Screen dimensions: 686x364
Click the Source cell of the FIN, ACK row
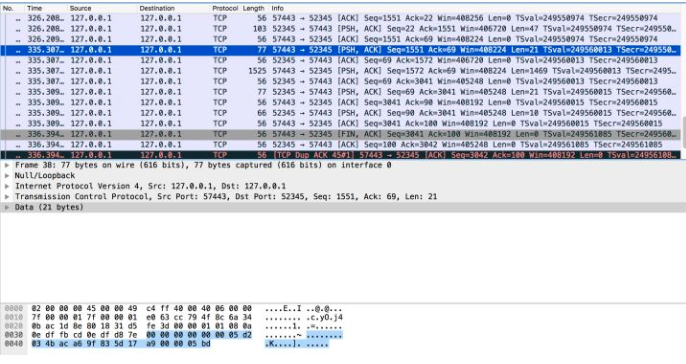pyautogui.click(x=91, y=134)
